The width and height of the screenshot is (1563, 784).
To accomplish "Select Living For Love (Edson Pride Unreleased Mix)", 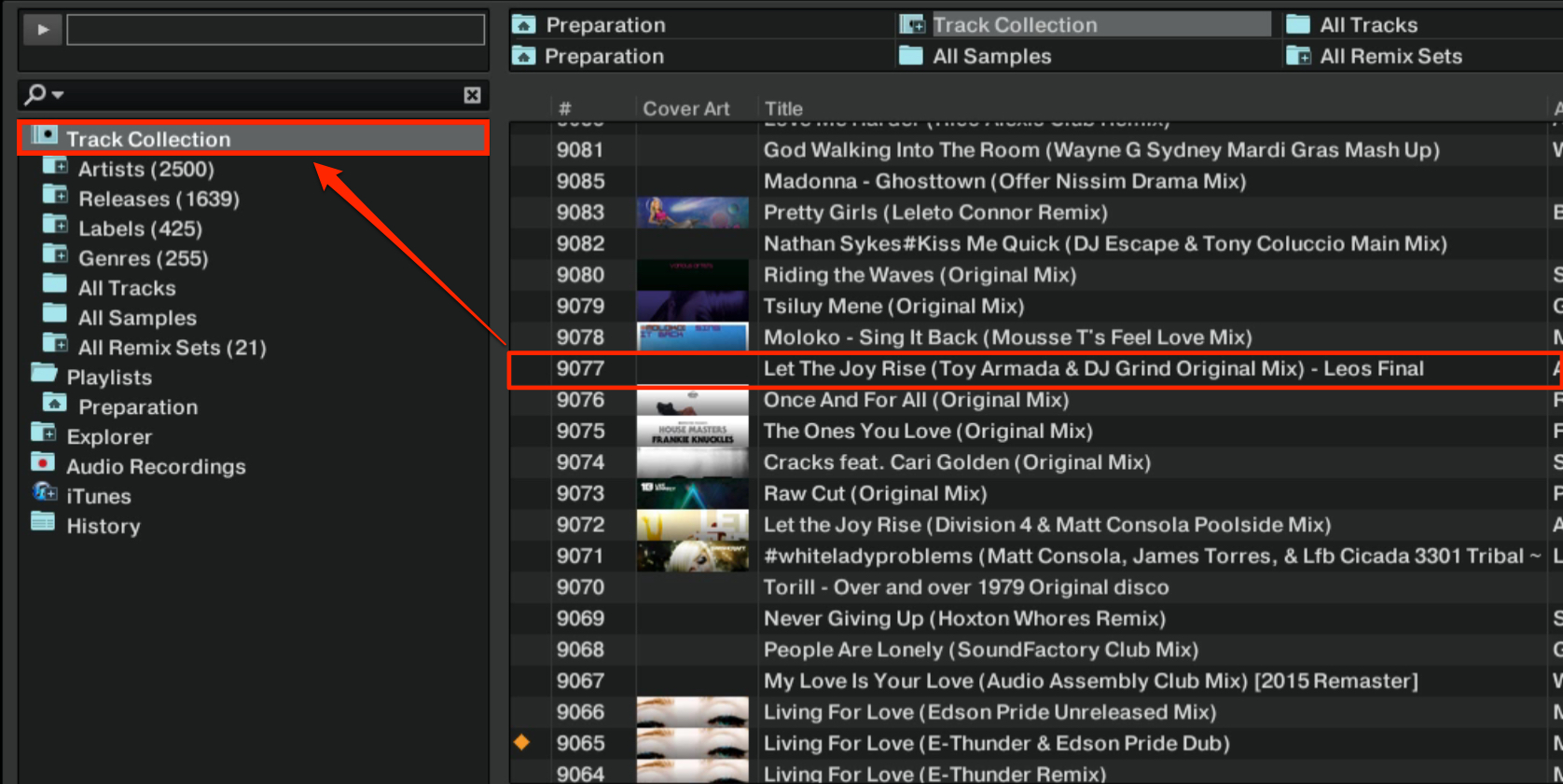I will [989, 712].
